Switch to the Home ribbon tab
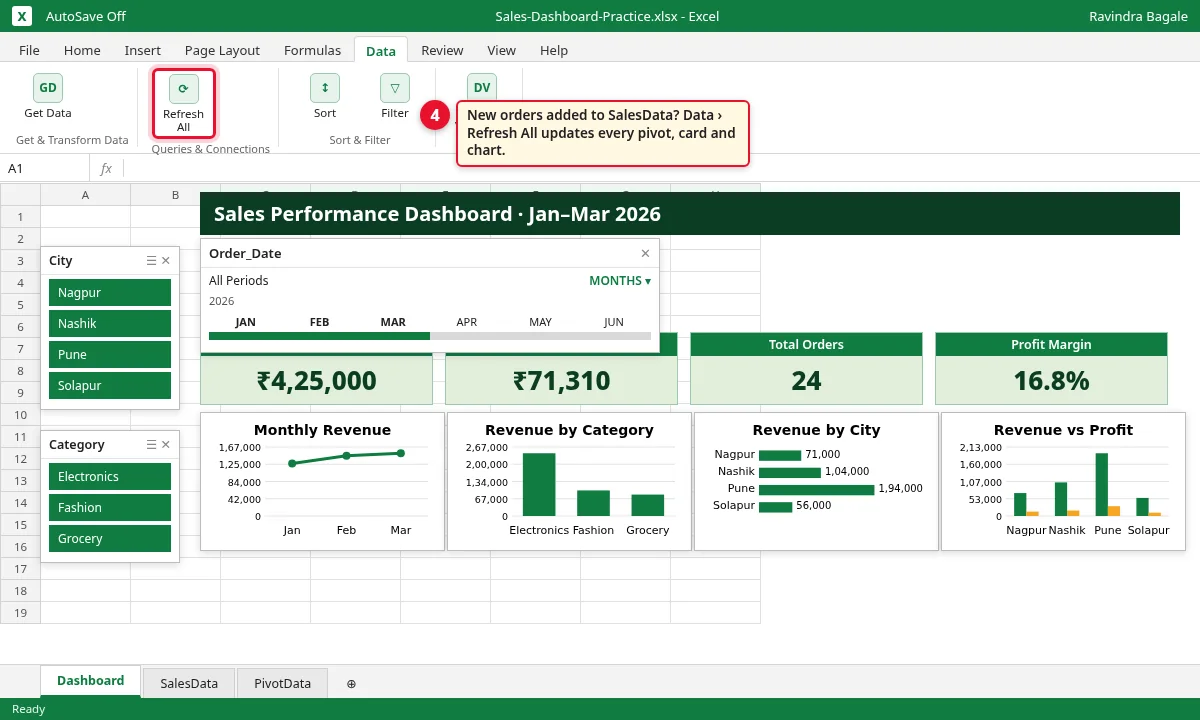This screenshot has width=1200, height=720. click(x=82, y=50)
